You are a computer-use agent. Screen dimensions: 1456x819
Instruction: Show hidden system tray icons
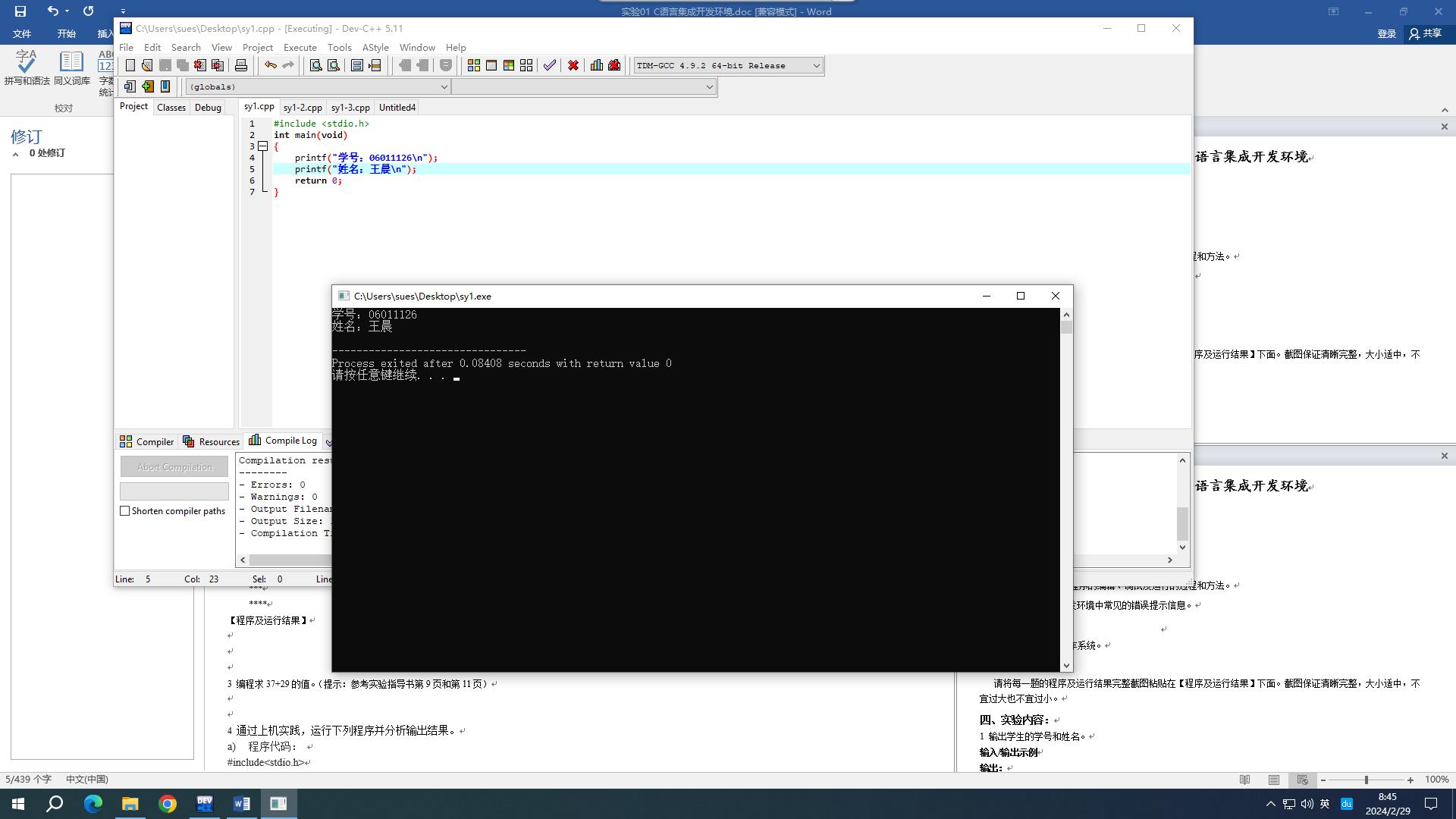click(x=1271, y=804)
